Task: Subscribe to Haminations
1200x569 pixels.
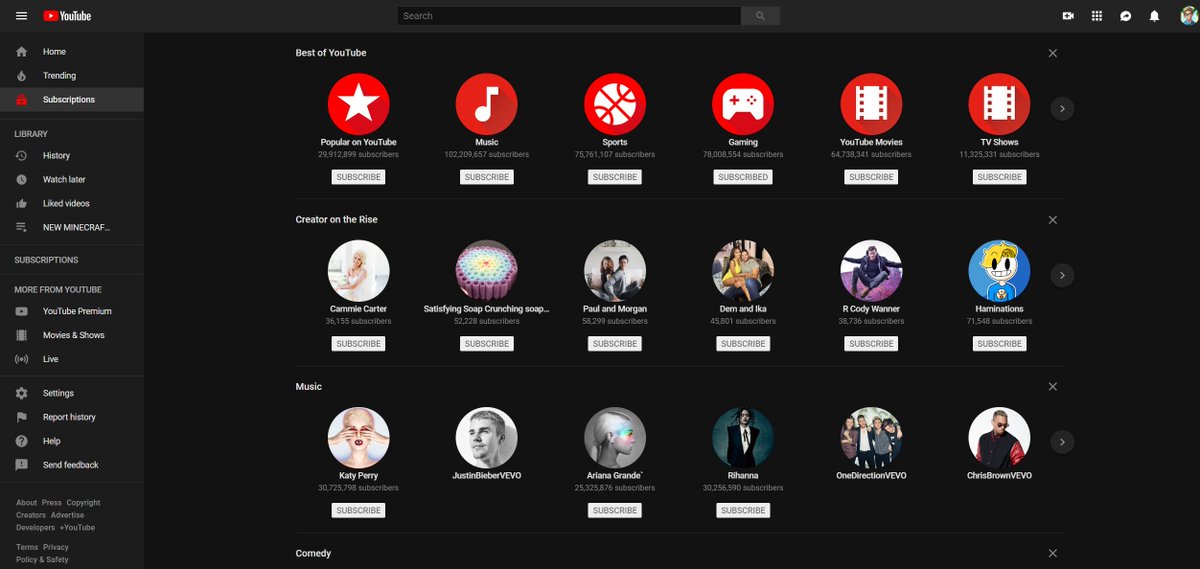Action: coord(999,344)
